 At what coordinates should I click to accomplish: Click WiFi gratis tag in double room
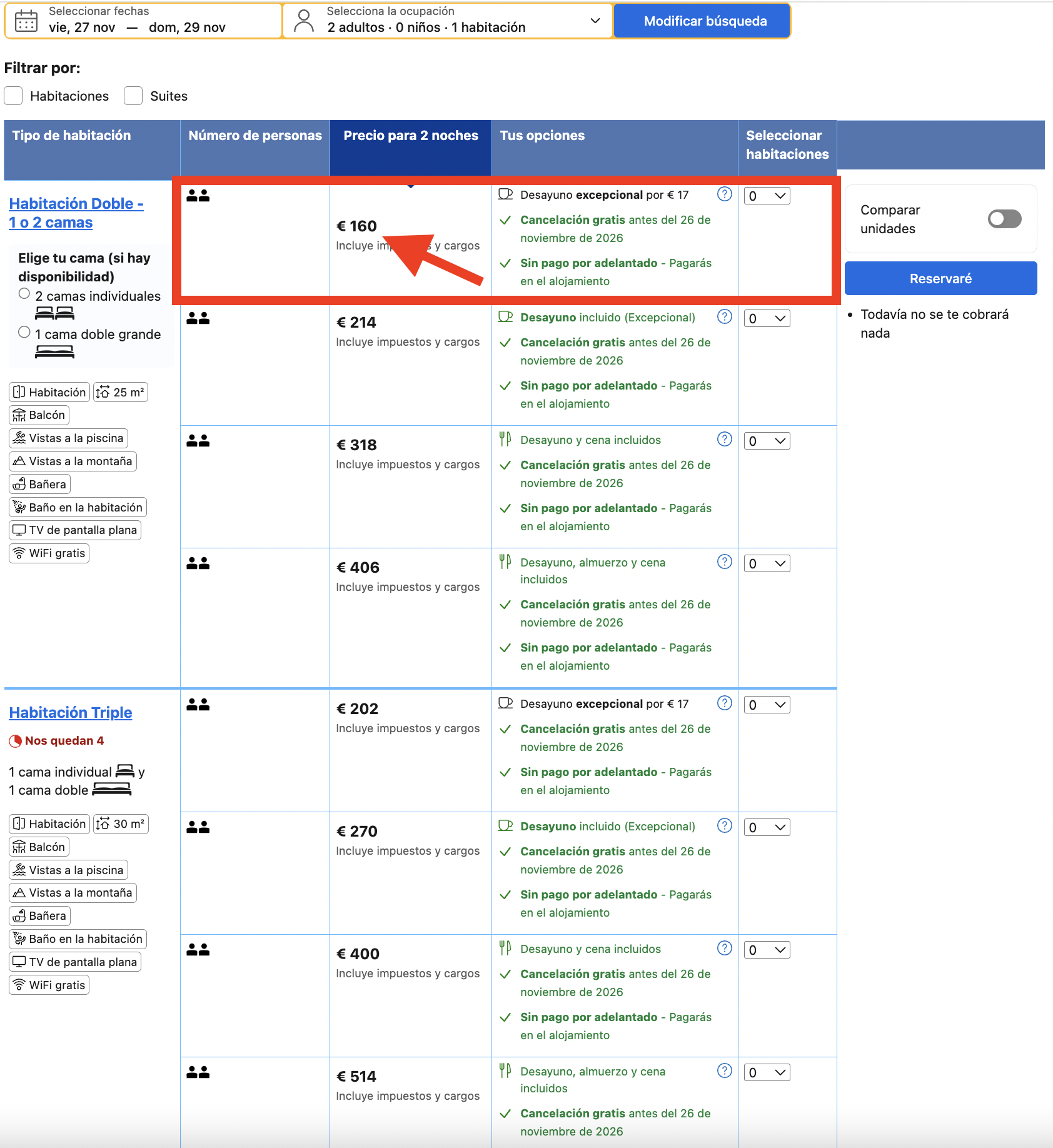[49, 553]
